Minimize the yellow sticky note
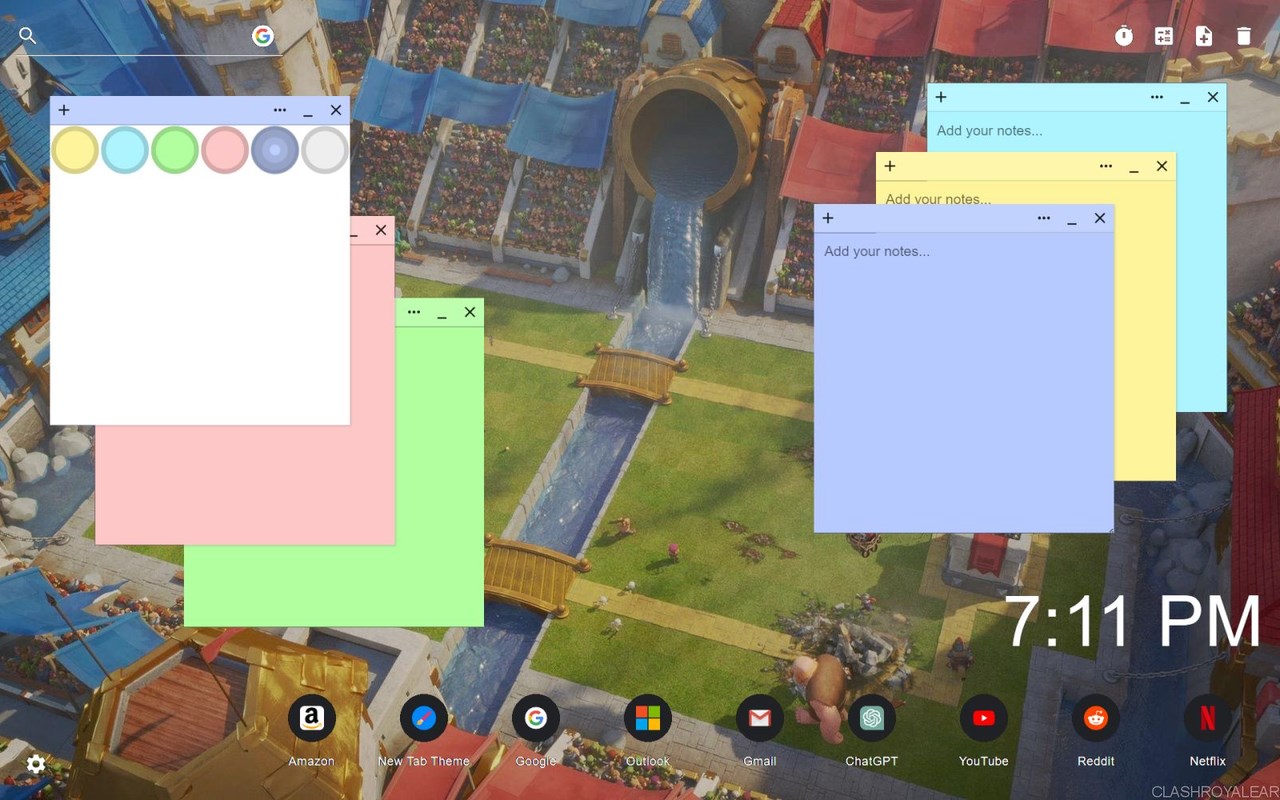The height and width of the screenshot is (800, 1280). click(x=1134, y=168)
